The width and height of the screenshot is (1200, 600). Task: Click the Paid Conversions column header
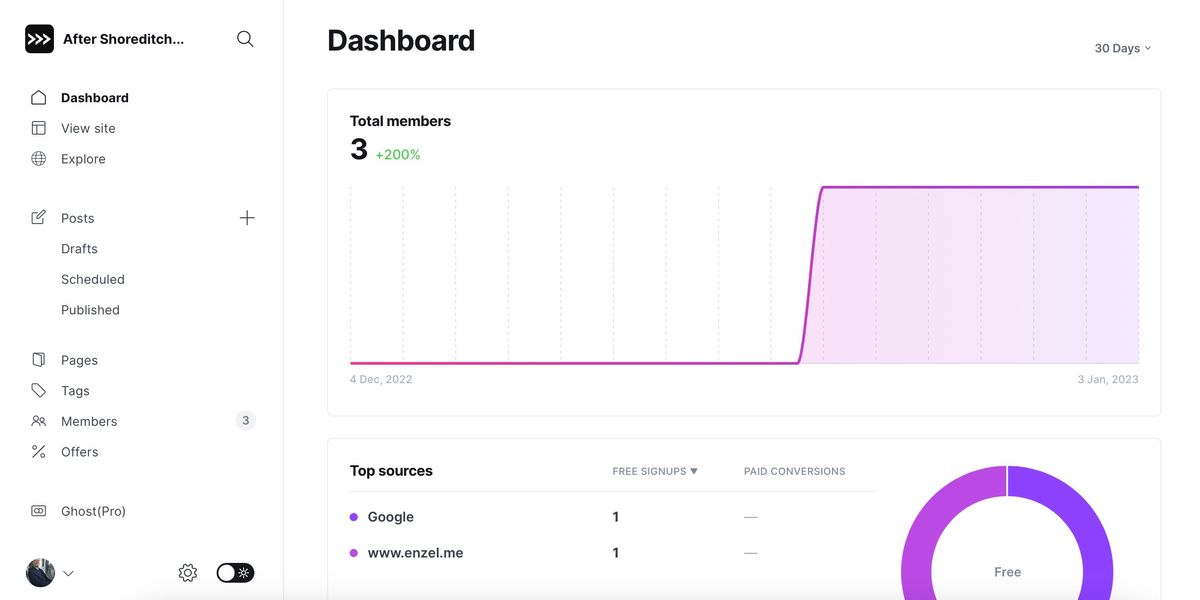(x=795, y=471)
